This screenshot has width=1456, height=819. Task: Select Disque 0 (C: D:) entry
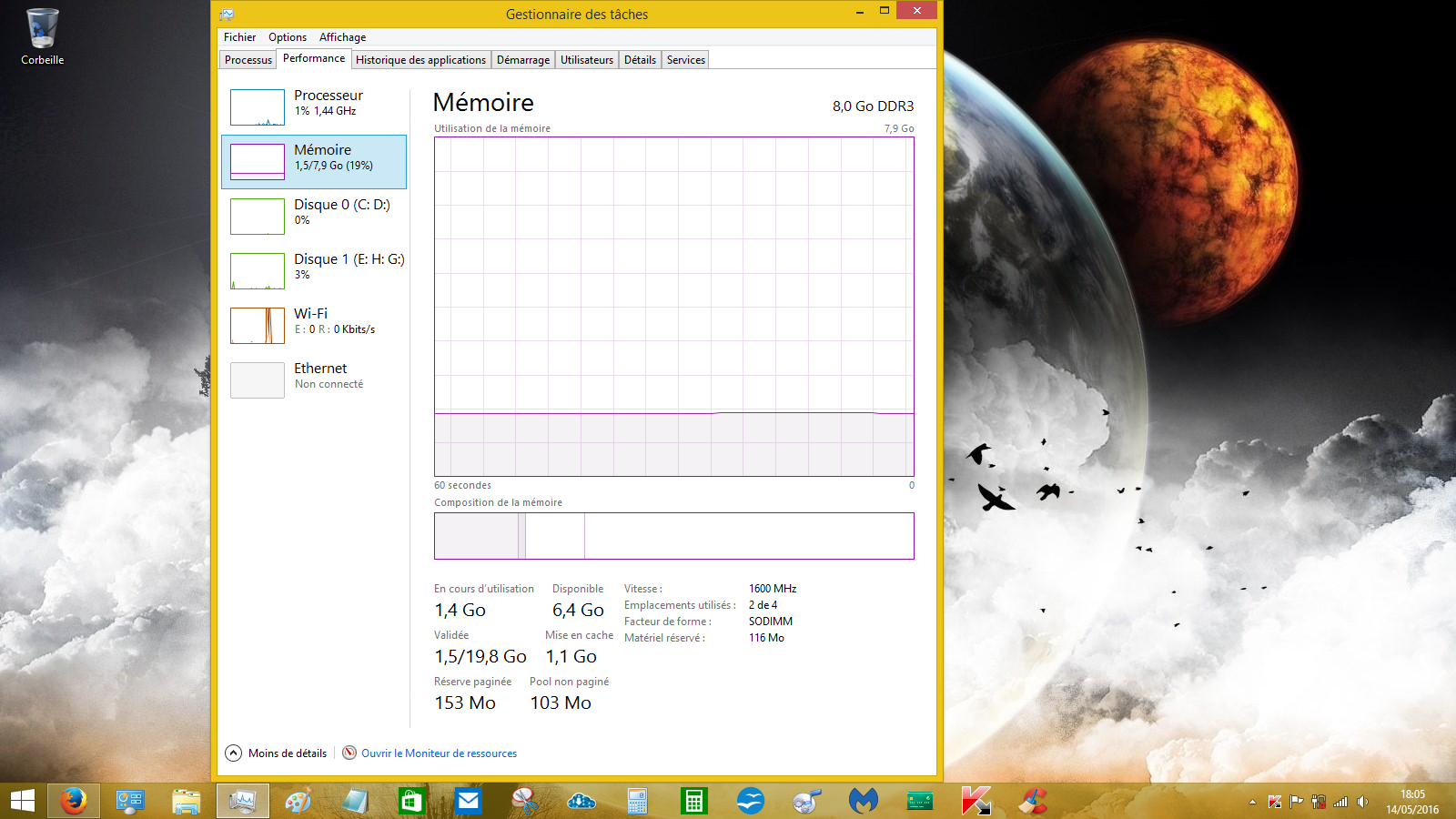[314, 217]
